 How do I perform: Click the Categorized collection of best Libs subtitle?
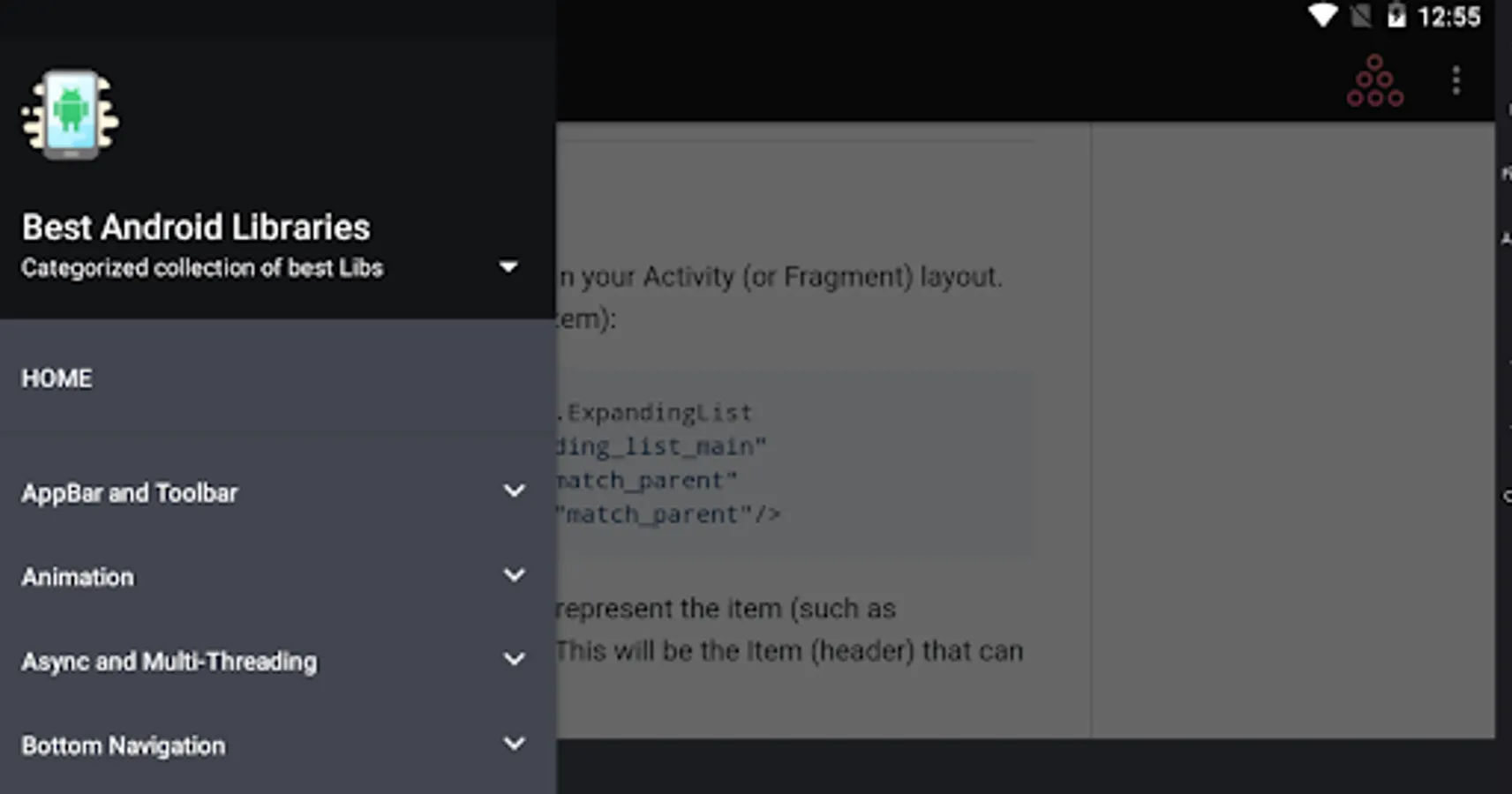pos(202,267)
